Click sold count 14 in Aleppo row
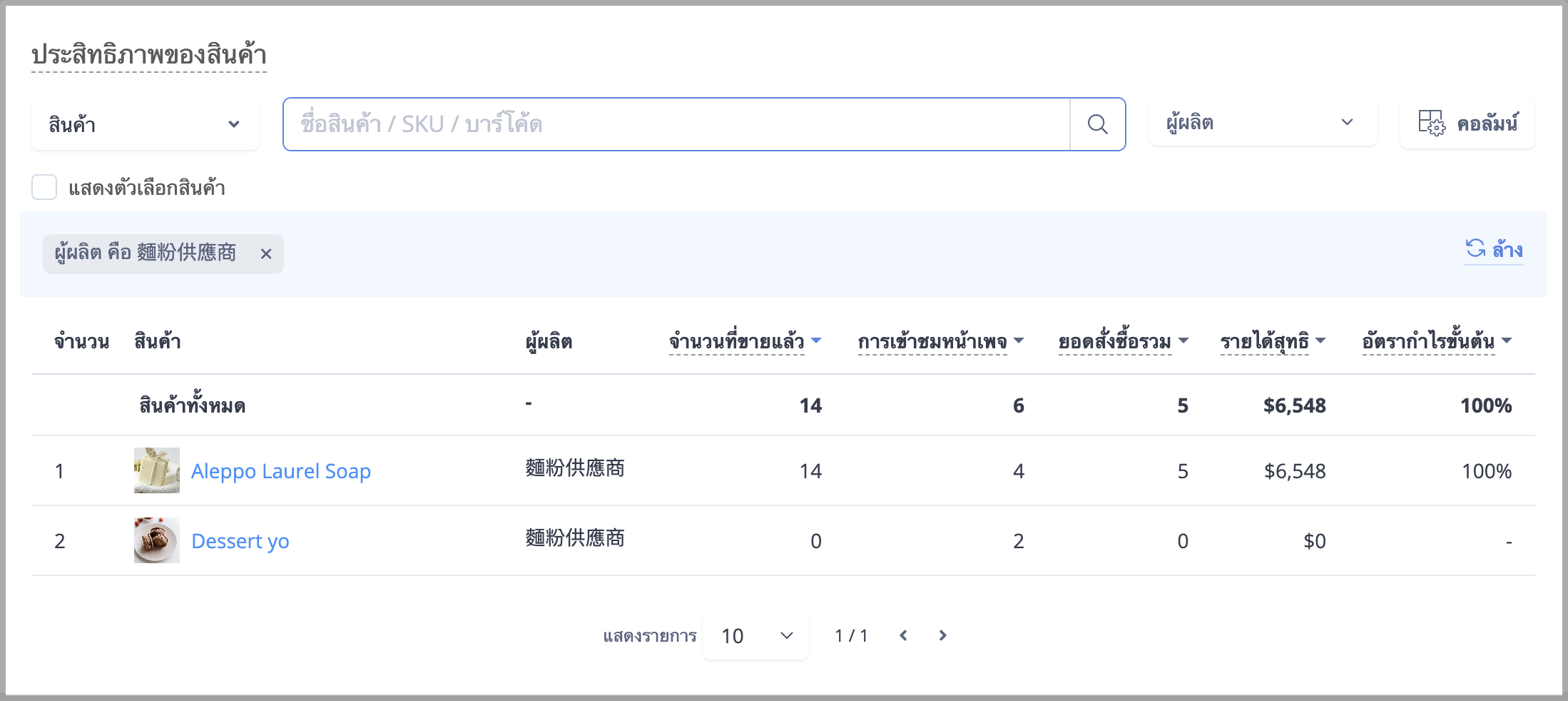This screenshot has width=1568, height=701. (811, 471)
